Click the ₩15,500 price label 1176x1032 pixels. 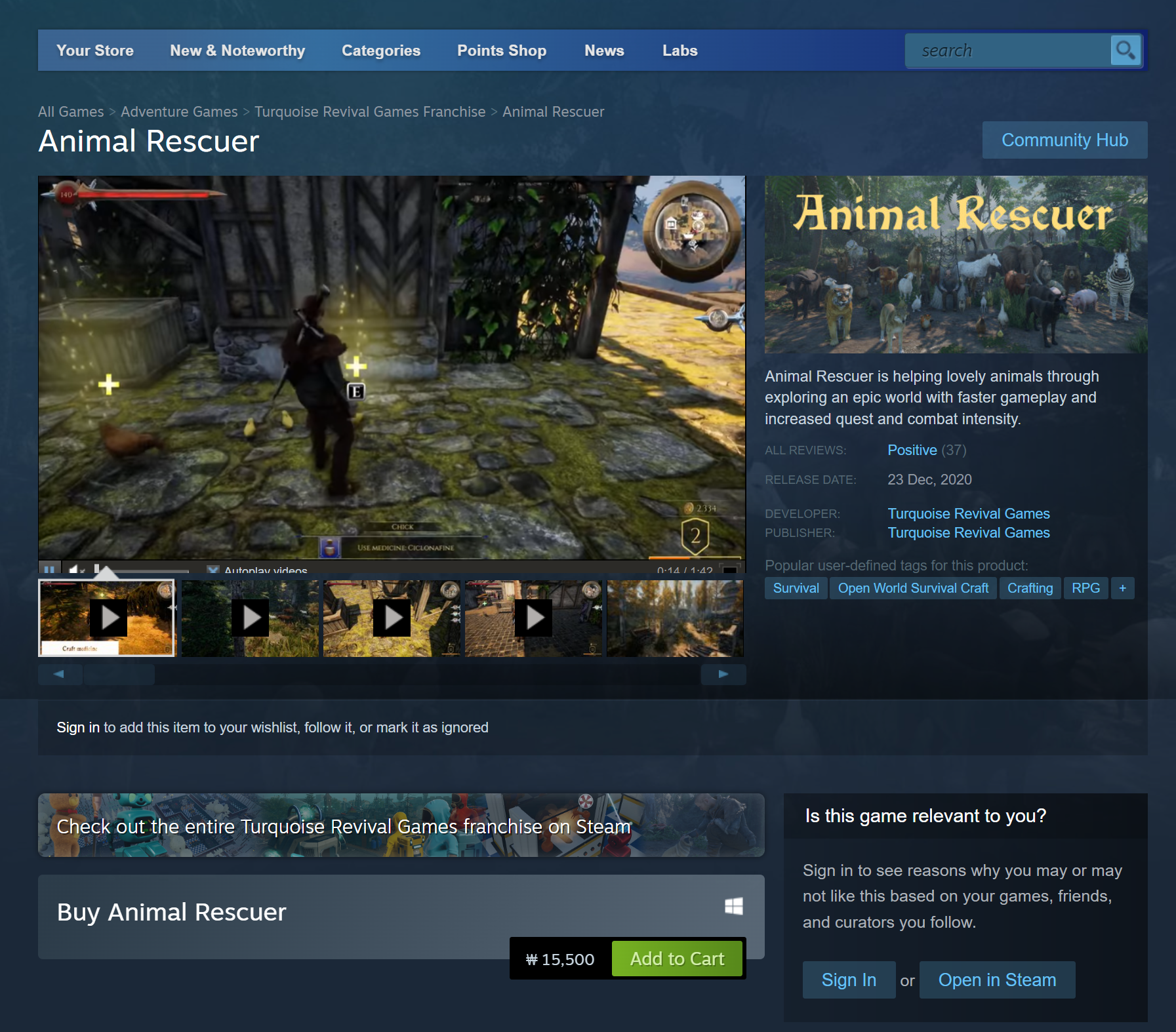pyautogui.click(x=560, y=959)
